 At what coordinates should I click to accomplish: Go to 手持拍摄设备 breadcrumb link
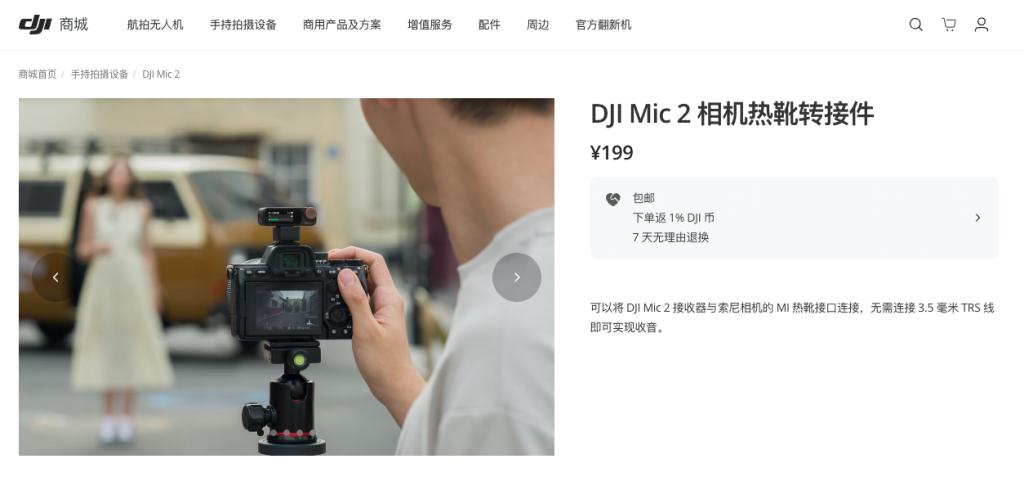tap(99, 74)
